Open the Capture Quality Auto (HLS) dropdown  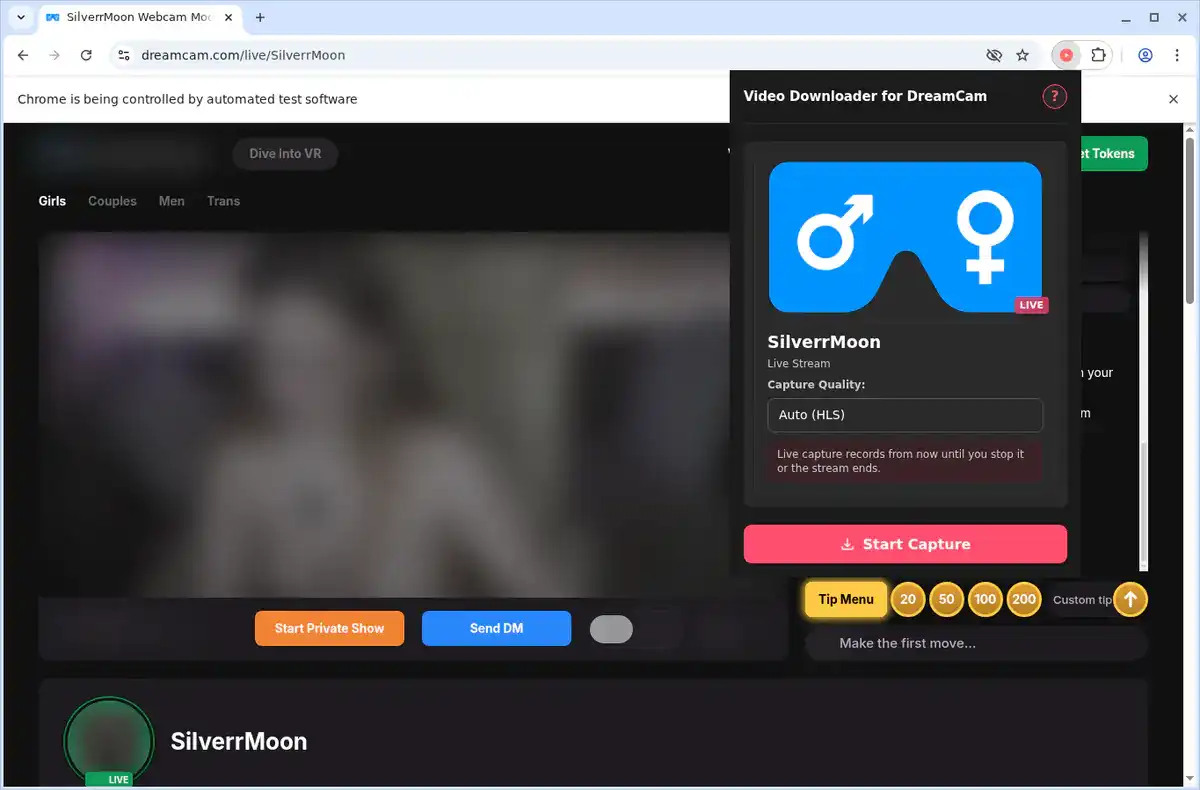pyautogui.click(x=905, y=415)
